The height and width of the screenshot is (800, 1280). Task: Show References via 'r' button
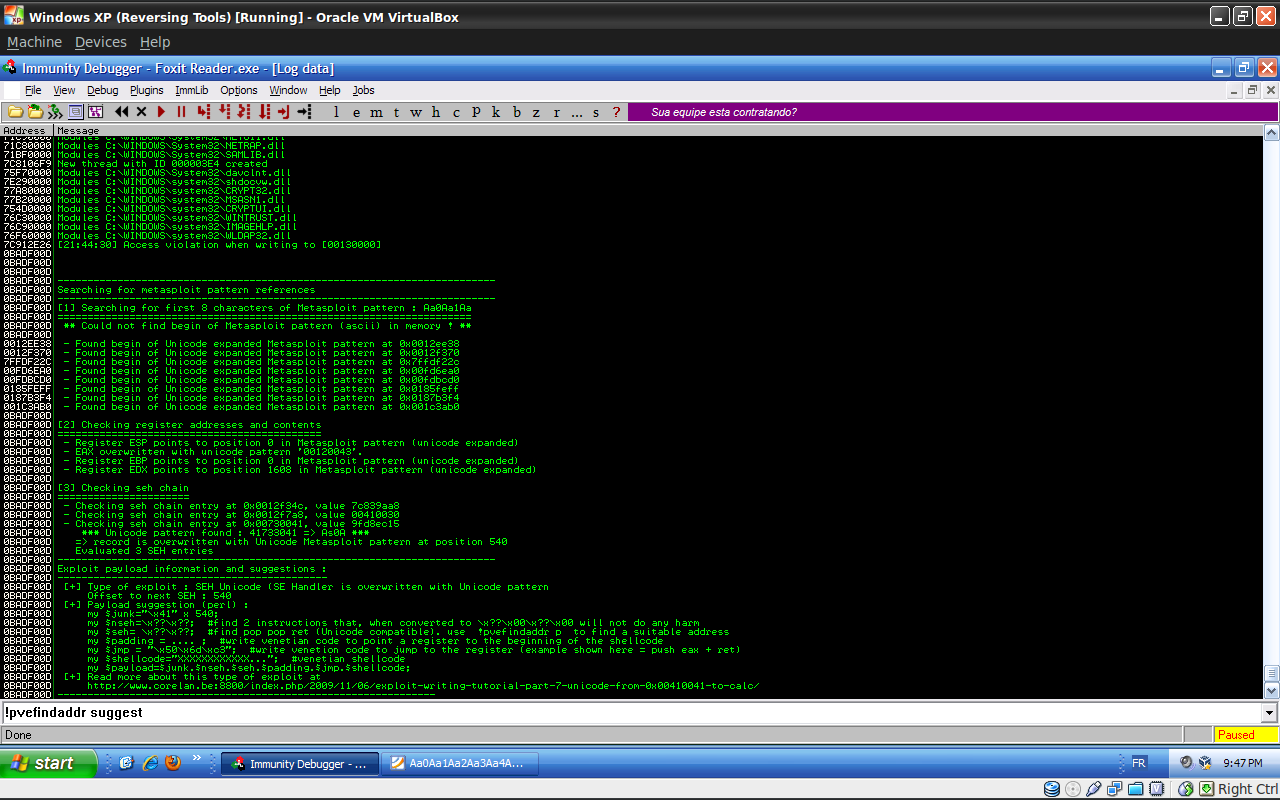tap(557, 112)
